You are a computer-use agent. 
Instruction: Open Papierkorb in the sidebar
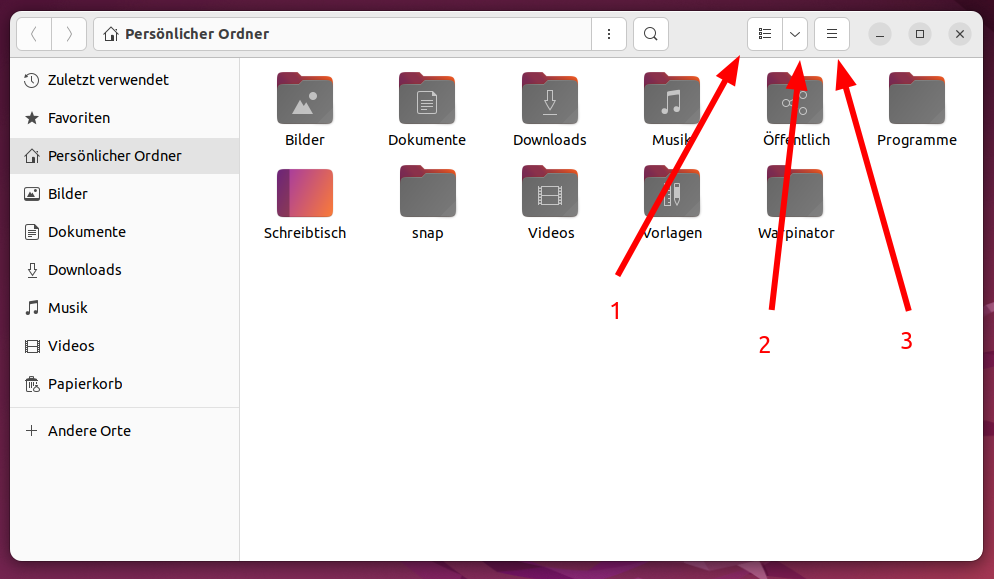(125, 384)
